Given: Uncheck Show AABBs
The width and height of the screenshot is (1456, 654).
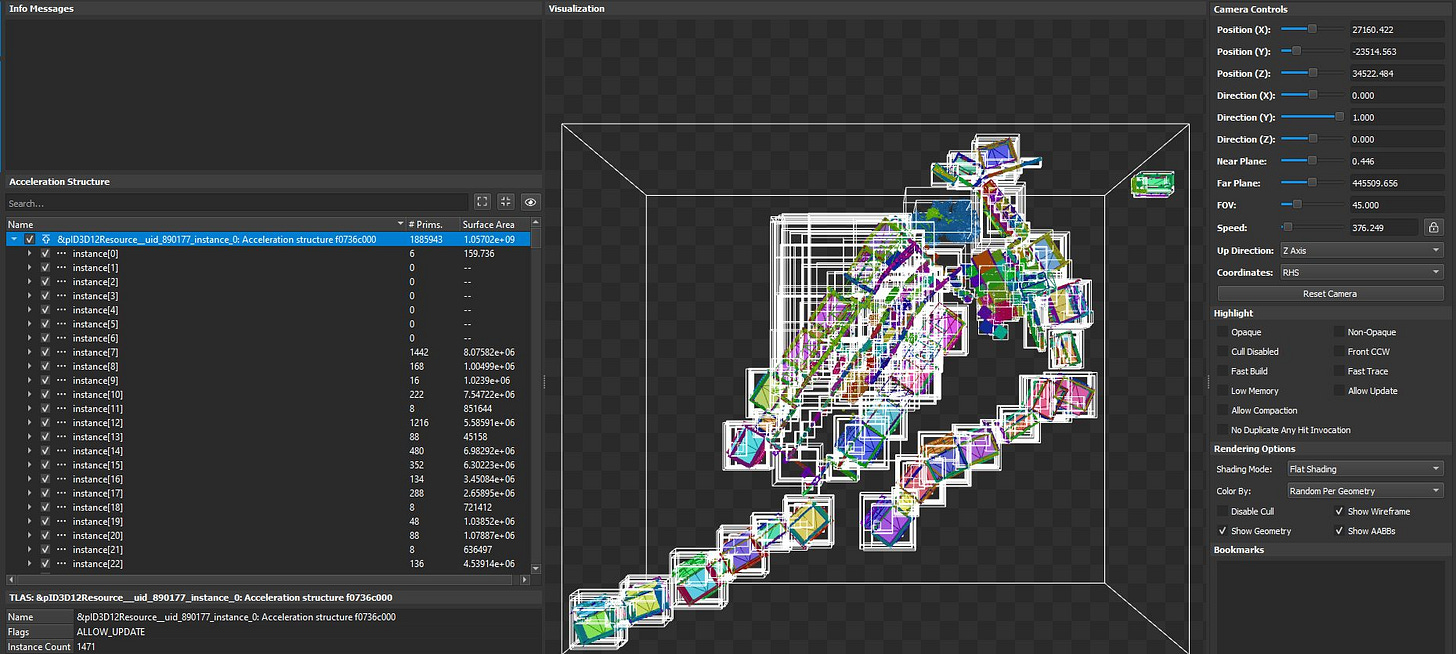Looking at the screenshot, I should click(x=1339, y=531).
